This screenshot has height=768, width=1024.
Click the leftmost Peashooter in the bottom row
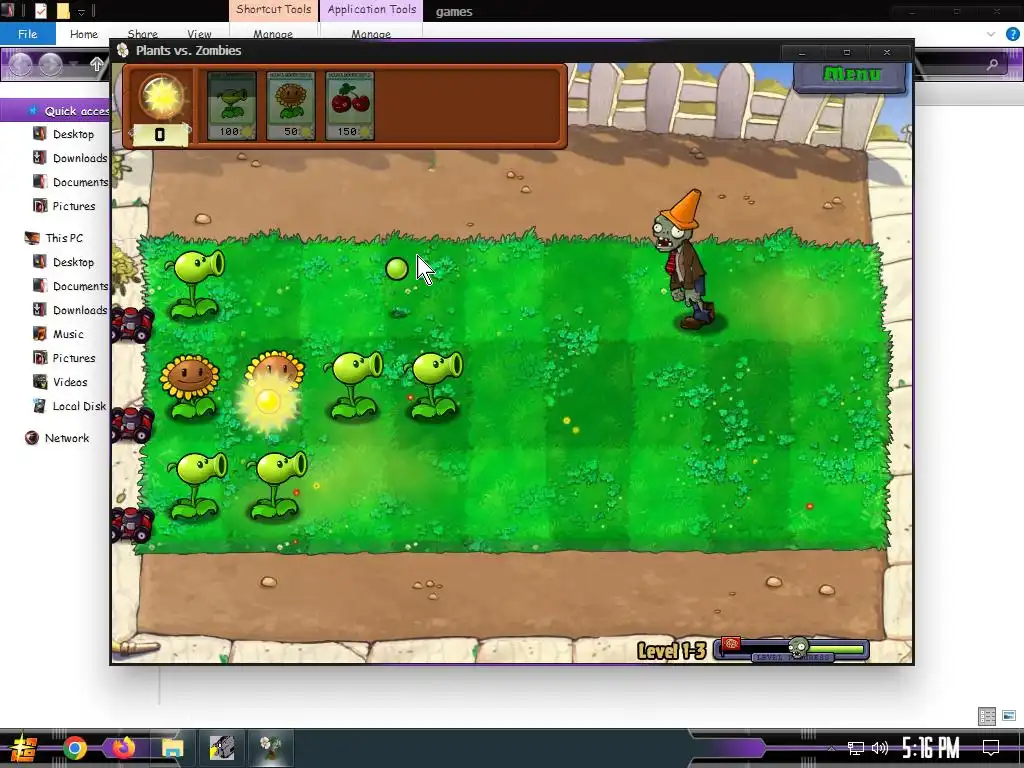click(x=197, y=485)
